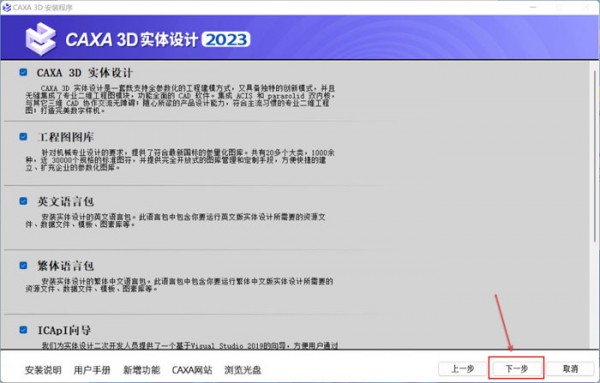Select the 繁体语言包 heading text
Image resolution: width=600 pixels, height=383 pixels.
[x=66, y=266]
